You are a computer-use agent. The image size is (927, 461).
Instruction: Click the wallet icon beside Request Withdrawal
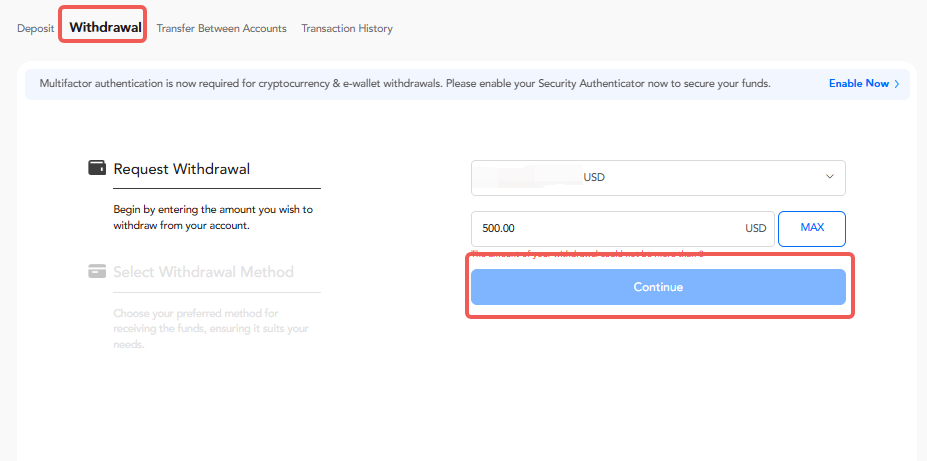(x=97, y=168)
